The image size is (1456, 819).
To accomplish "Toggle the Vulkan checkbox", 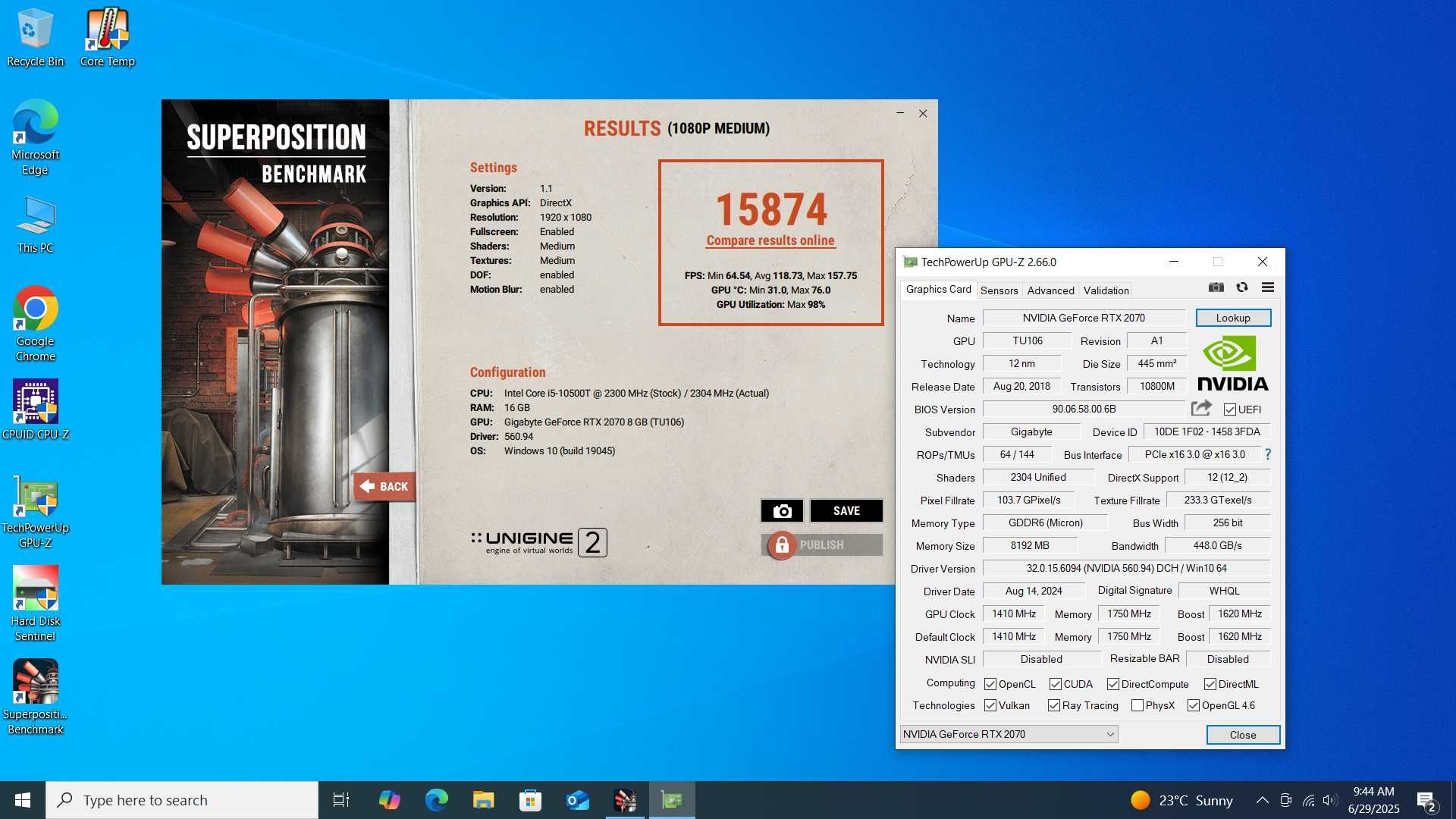I will click(990, 705).
